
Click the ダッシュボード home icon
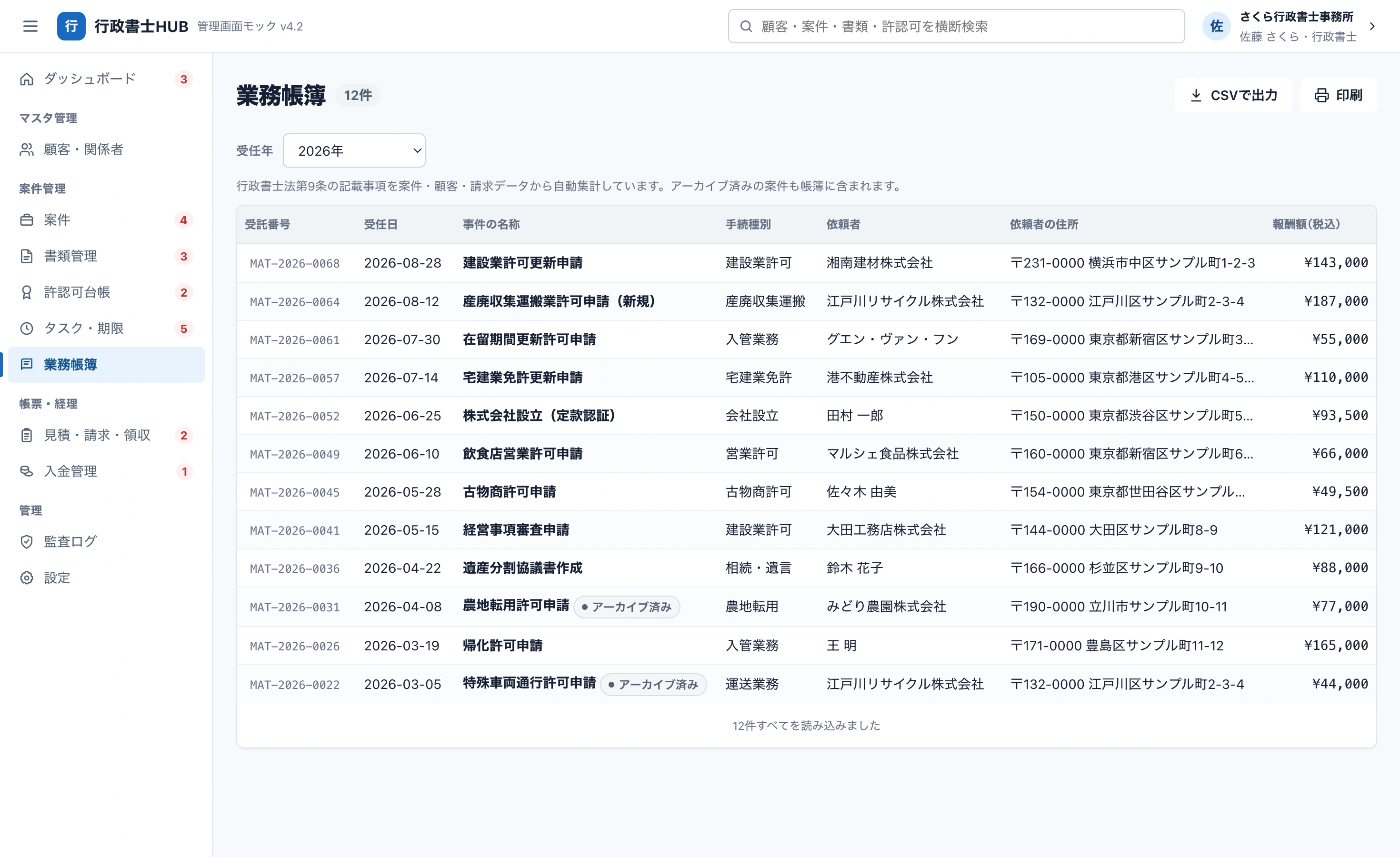point(27,79)
